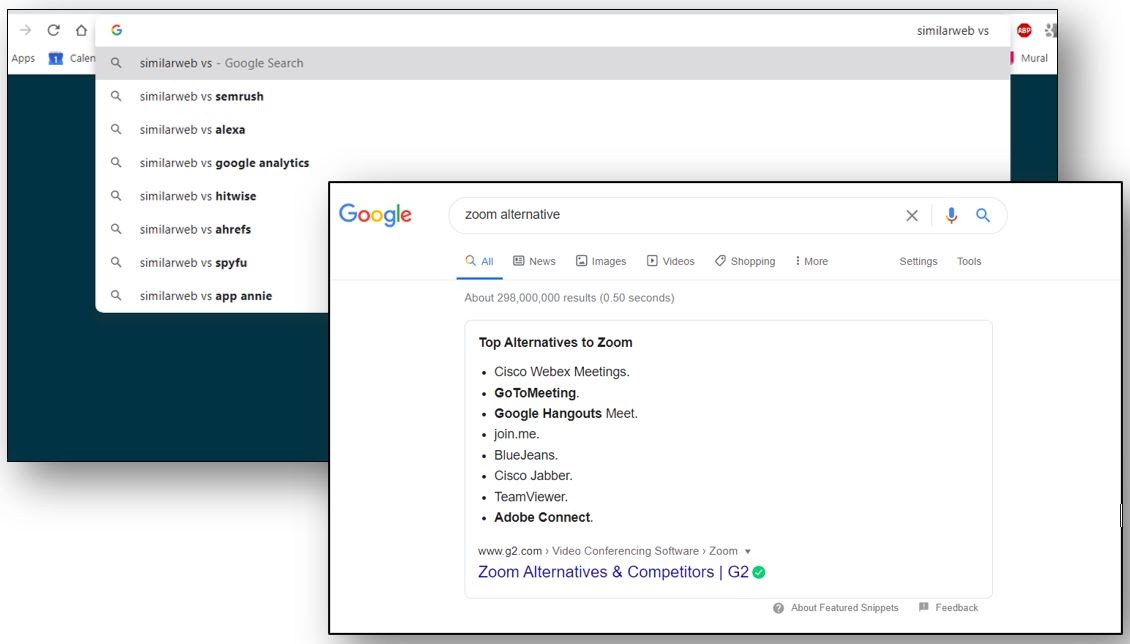This screenshot has height=644, width=1130.
Task: Click 'GoToMeeting.' list item
Action: [x=536, y=393]
